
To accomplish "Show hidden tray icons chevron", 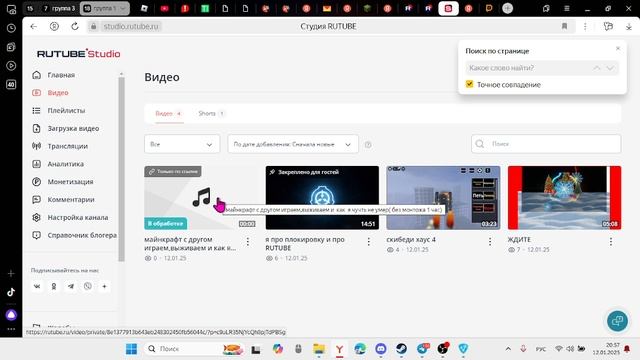I will (508, 349).
